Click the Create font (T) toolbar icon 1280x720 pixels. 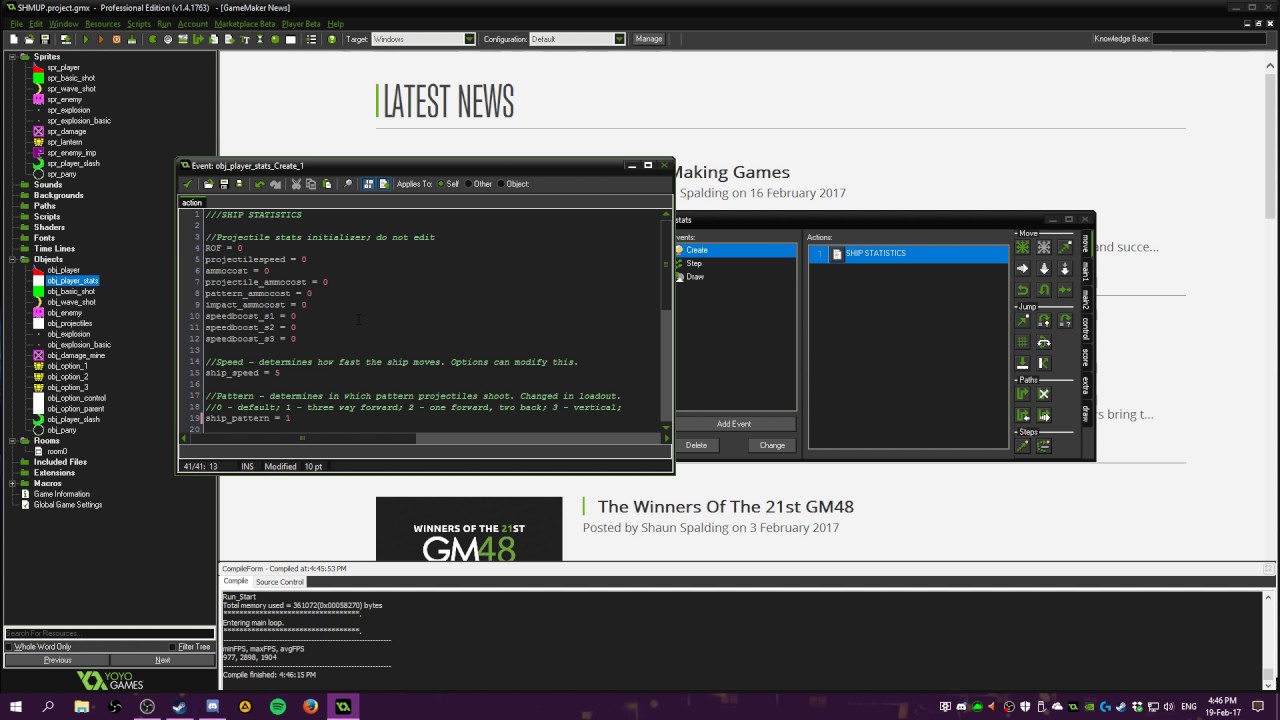(x=244, y=39)
